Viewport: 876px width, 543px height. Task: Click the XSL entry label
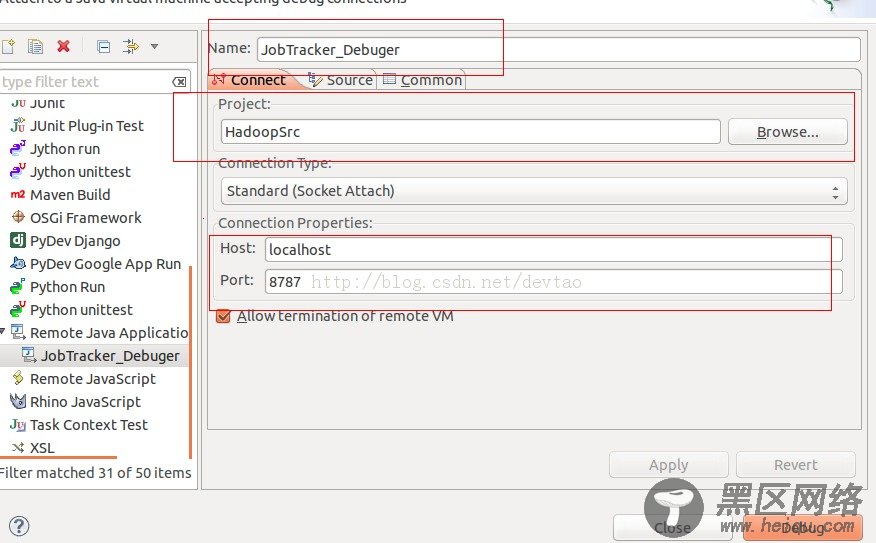(x=42, y=448)
